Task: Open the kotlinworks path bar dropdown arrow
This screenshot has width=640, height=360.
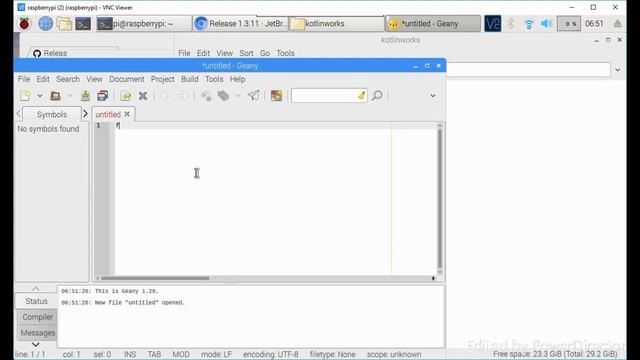Action: pyautogui.click(x=618, y=70)
